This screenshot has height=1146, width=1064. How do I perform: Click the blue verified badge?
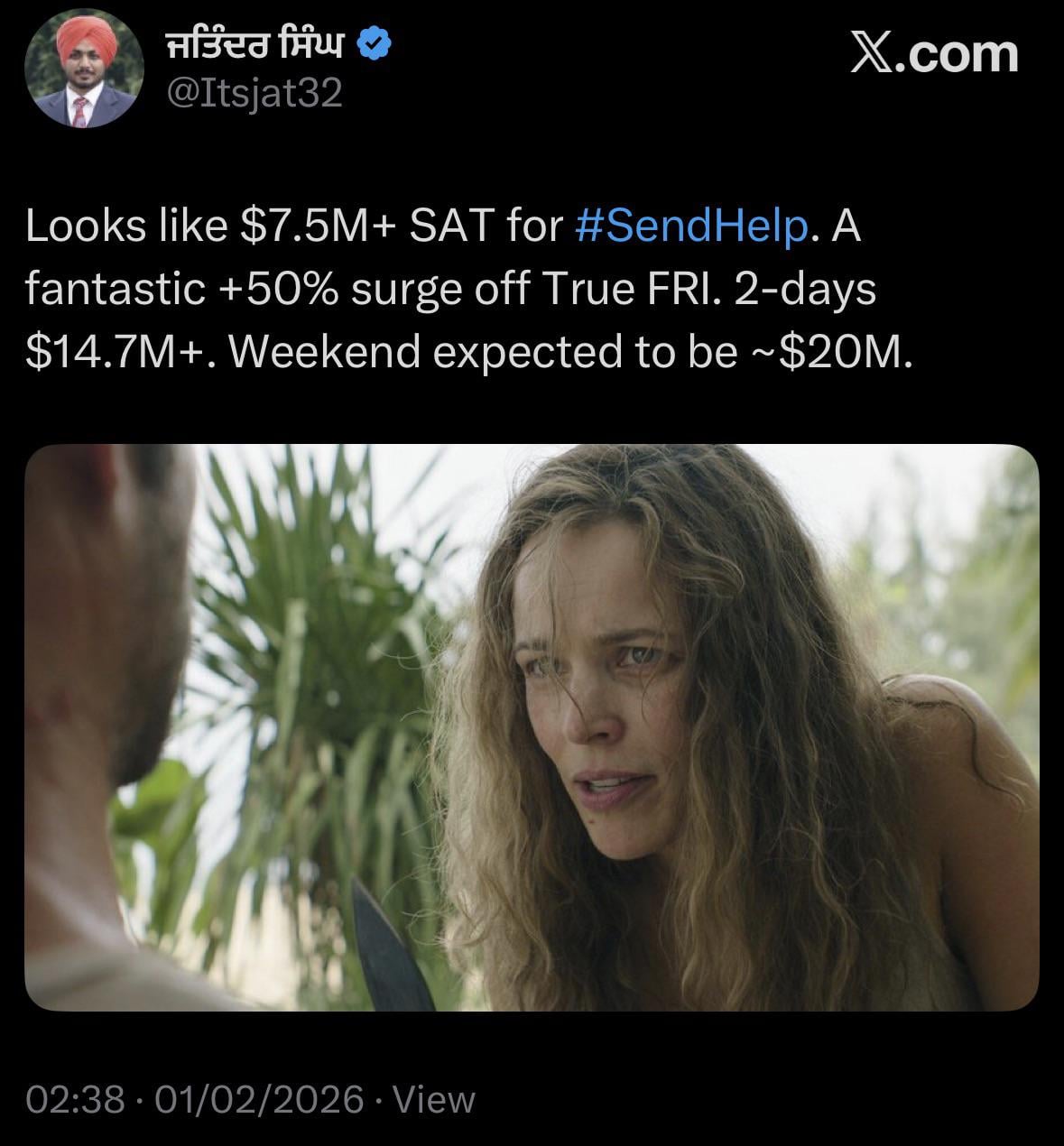375,44
